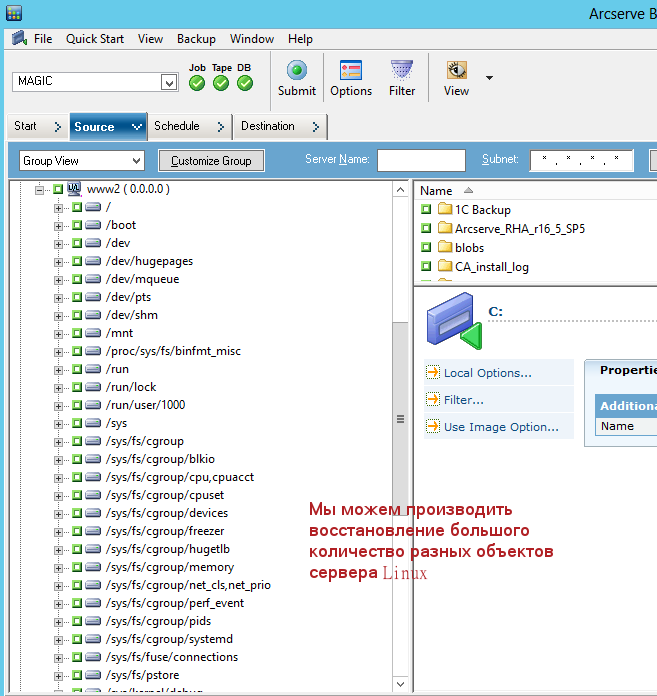The image size is (657, 696).
Task: Open the Group View dropdown
Action: [x=136, y=161]
